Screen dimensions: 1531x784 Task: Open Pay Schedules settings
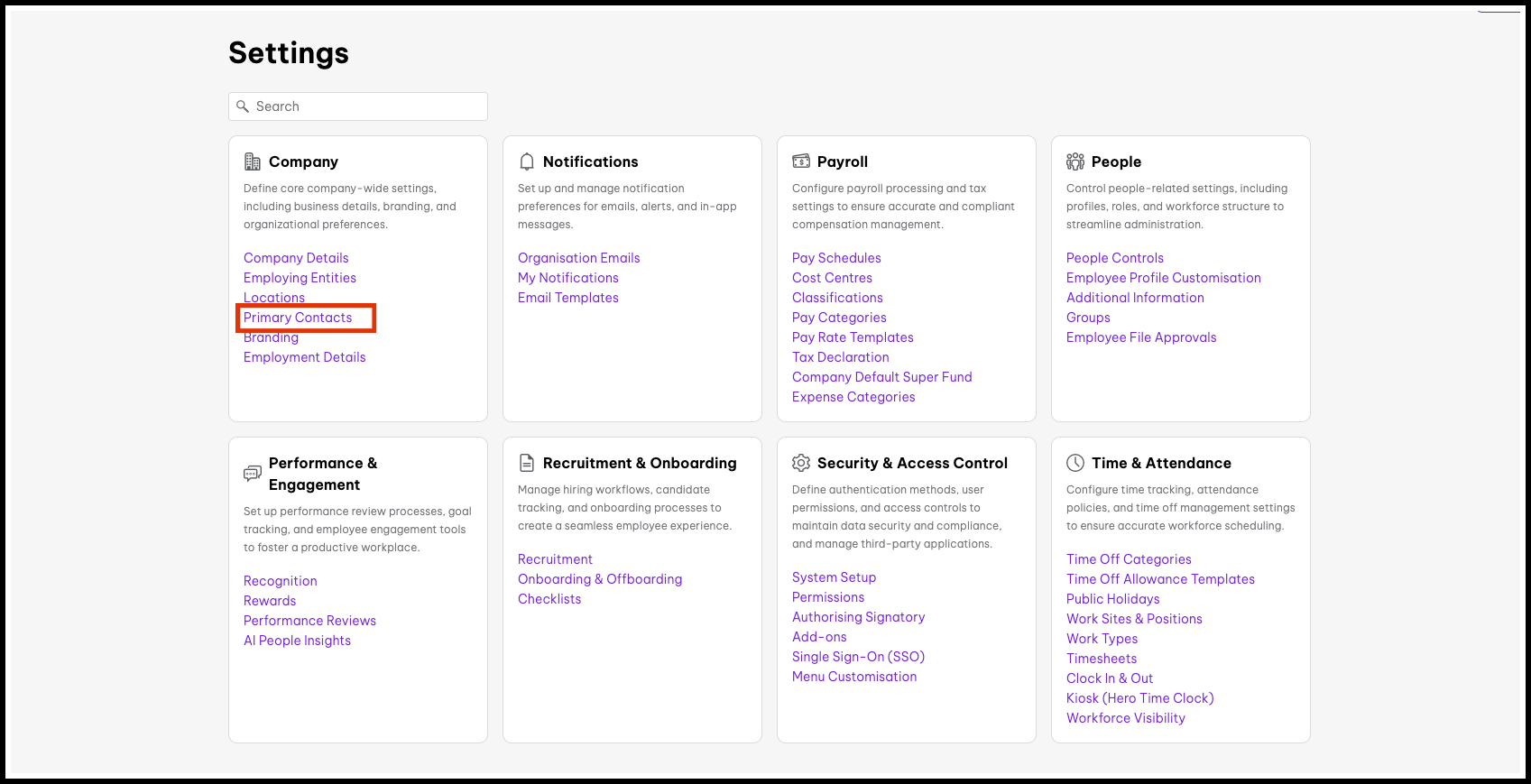(x=836, y=258)
